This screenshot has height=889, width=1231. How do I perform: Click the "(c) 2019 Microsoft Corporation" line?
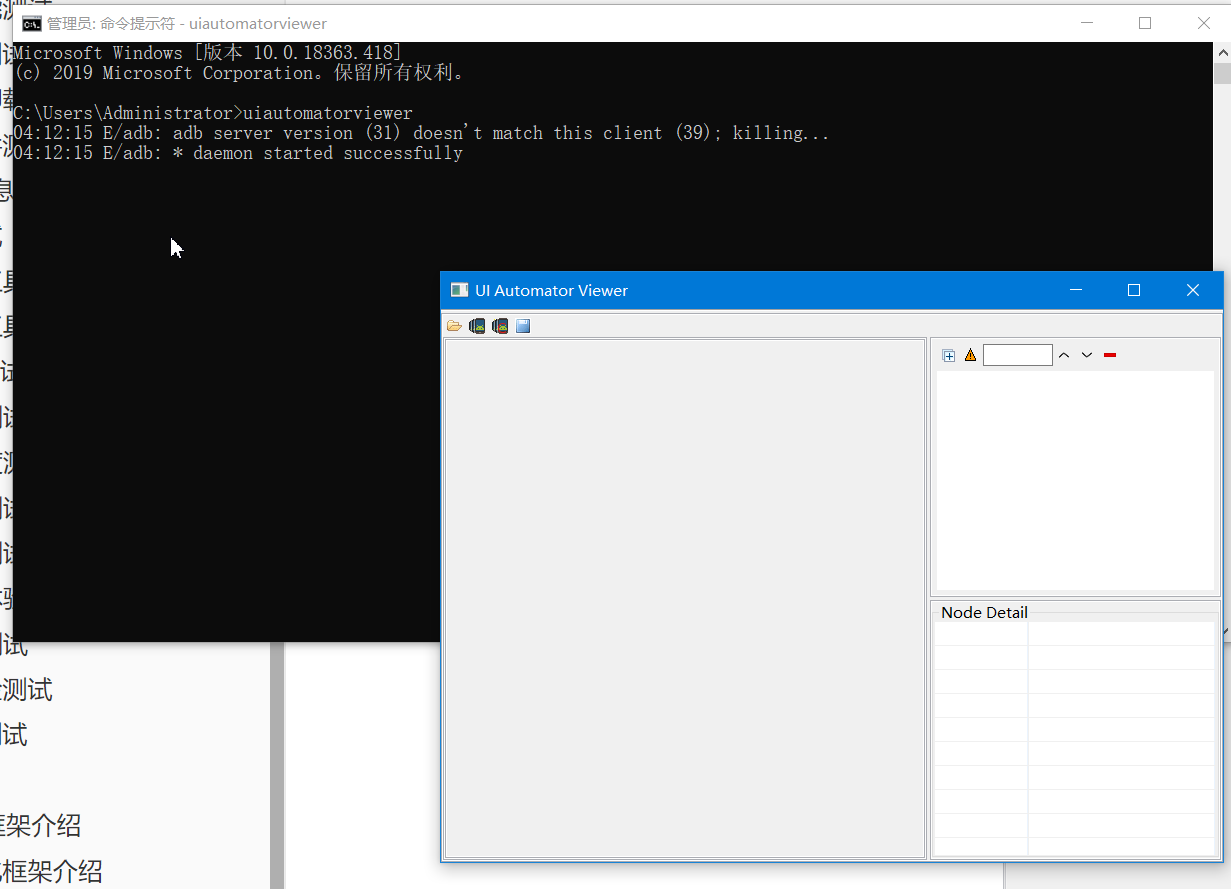pos(239,73)
